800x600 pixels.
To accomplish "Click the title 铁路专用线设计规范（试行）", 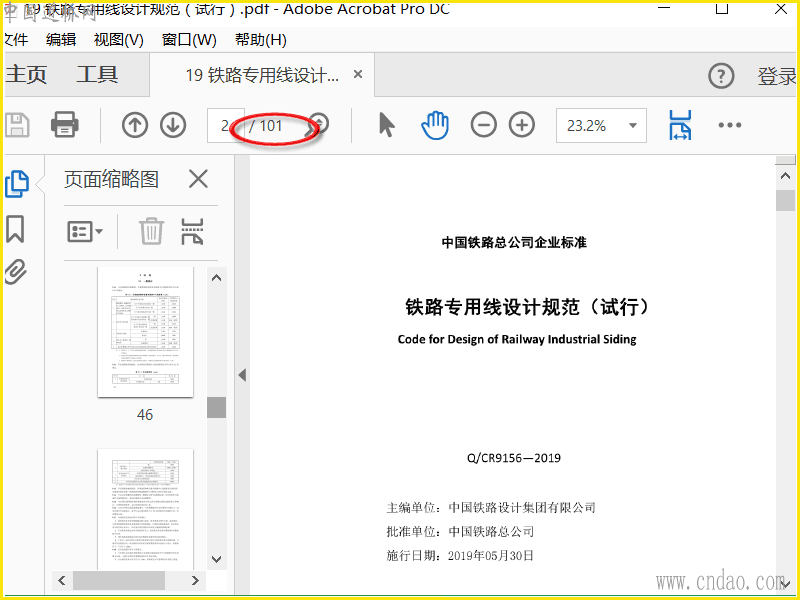I will (529, 307).
